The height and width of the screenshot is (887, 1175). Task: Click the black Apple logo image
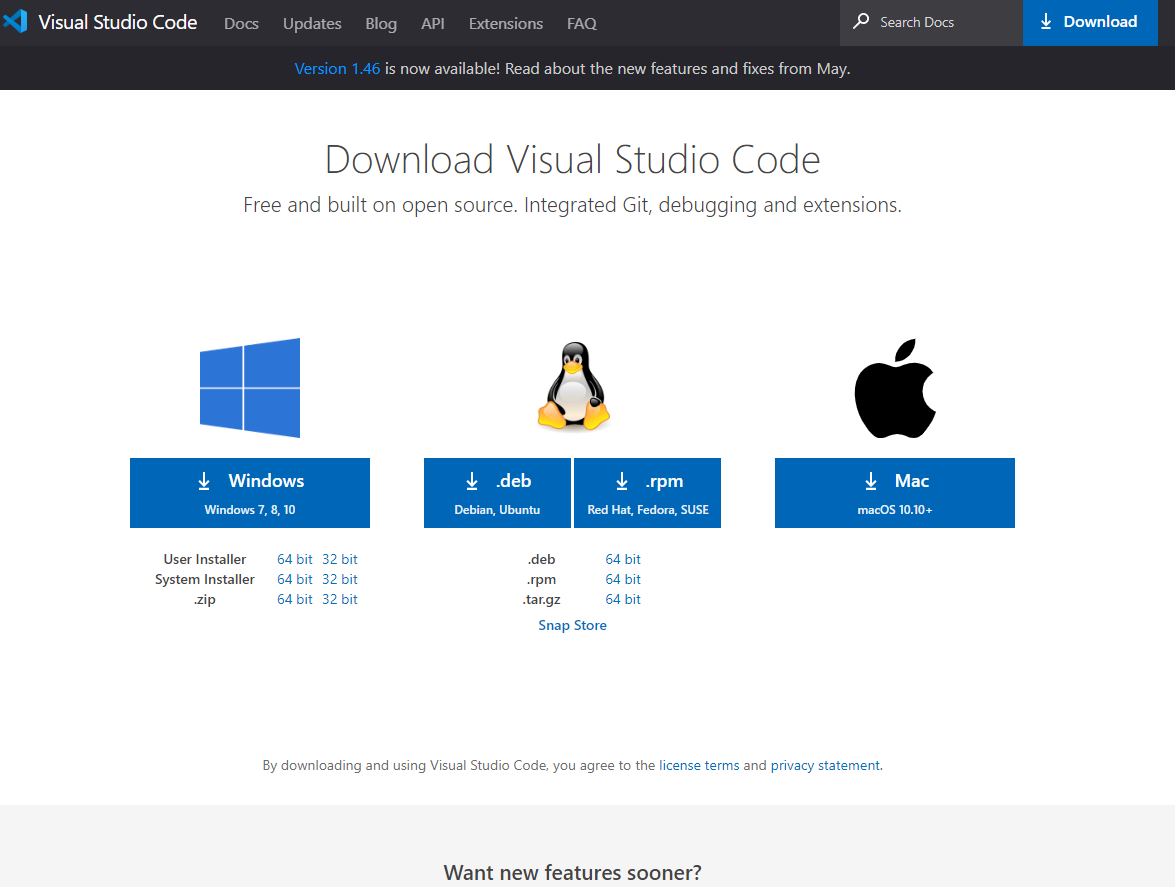(895, 388)
